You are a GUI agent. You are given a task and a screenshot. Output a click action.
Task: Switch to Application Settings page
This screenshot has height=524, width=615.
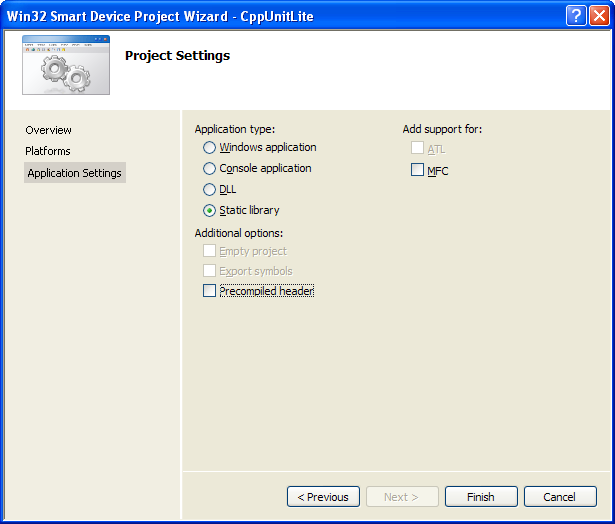coord(75,173)
